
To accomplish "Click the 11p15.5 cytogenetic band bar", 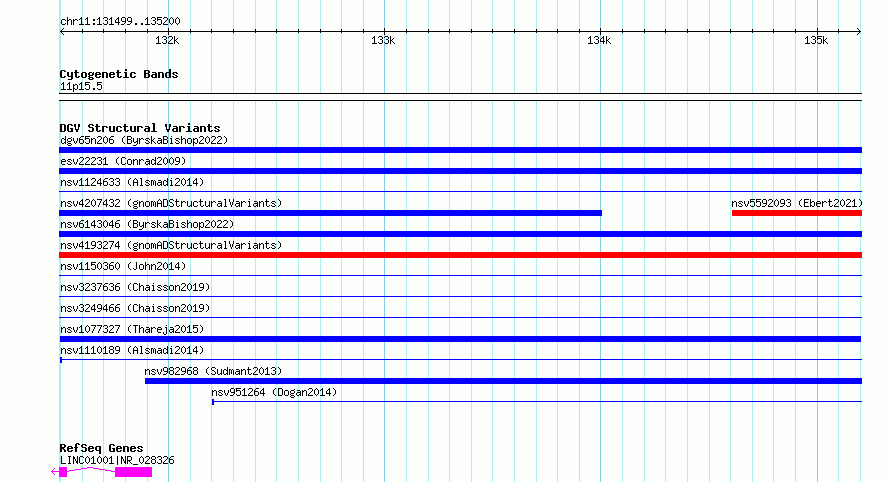I will 460,97.
